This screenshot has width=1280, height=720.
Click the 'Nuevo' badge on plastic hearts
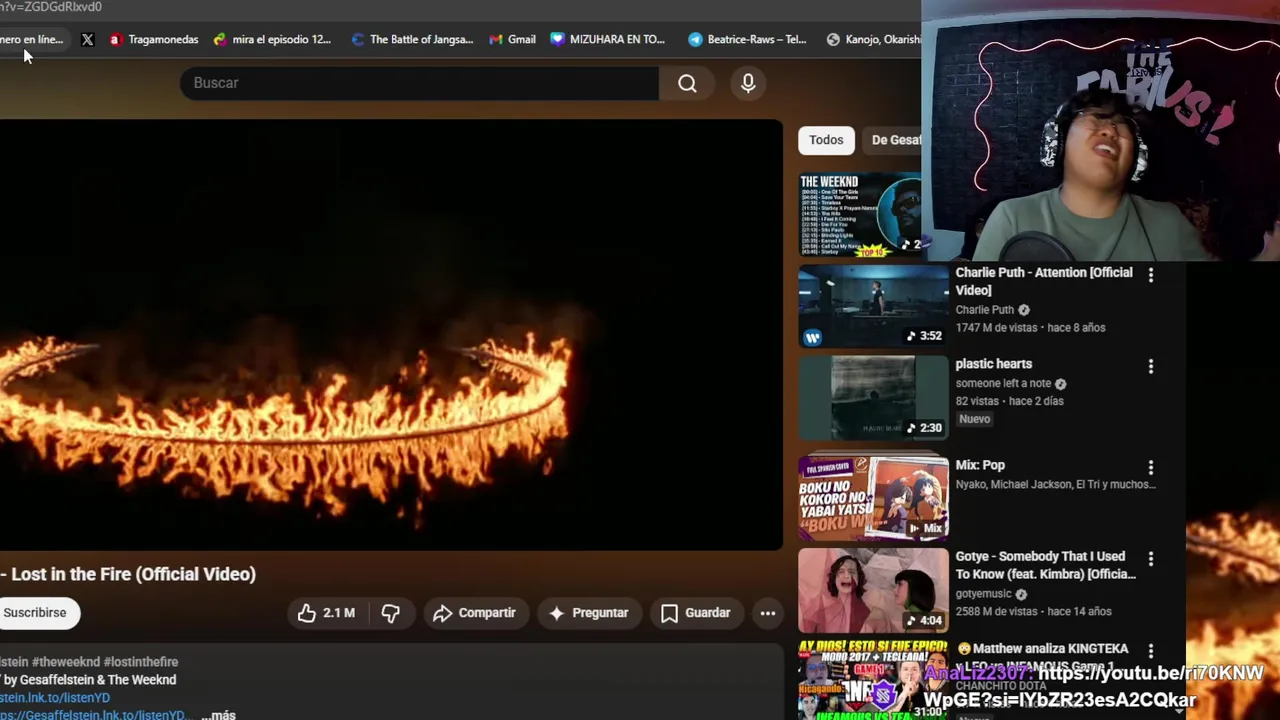975,419
